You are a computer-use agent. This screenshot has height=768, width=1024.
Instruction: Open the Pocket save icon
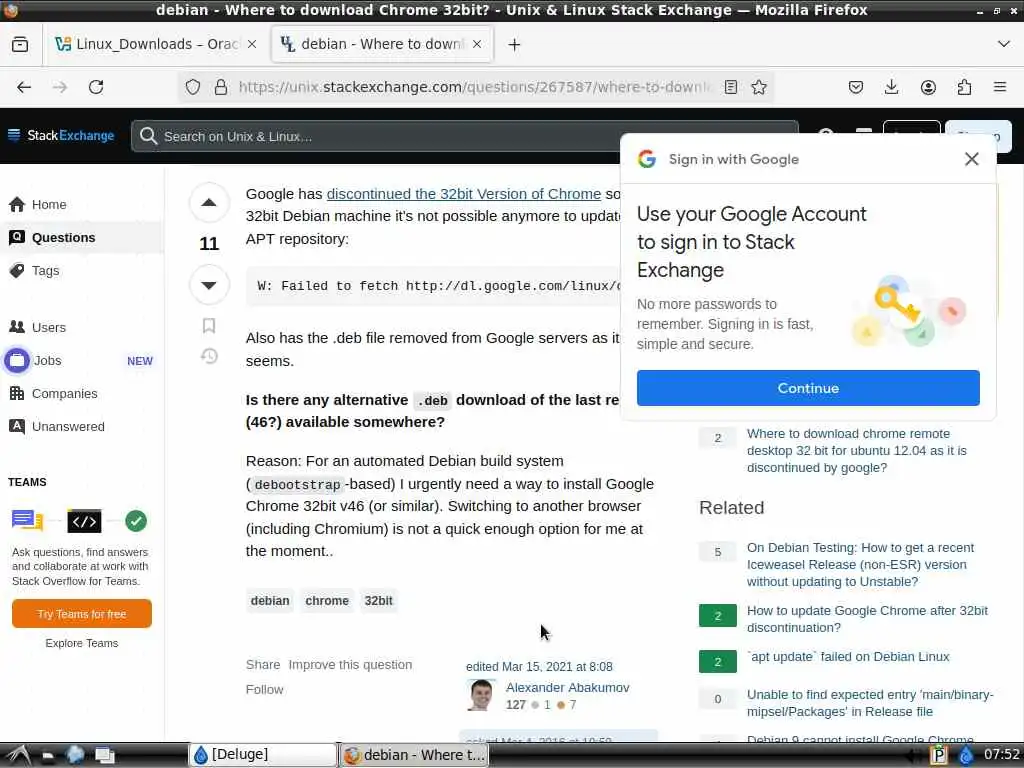pos(856,87)
